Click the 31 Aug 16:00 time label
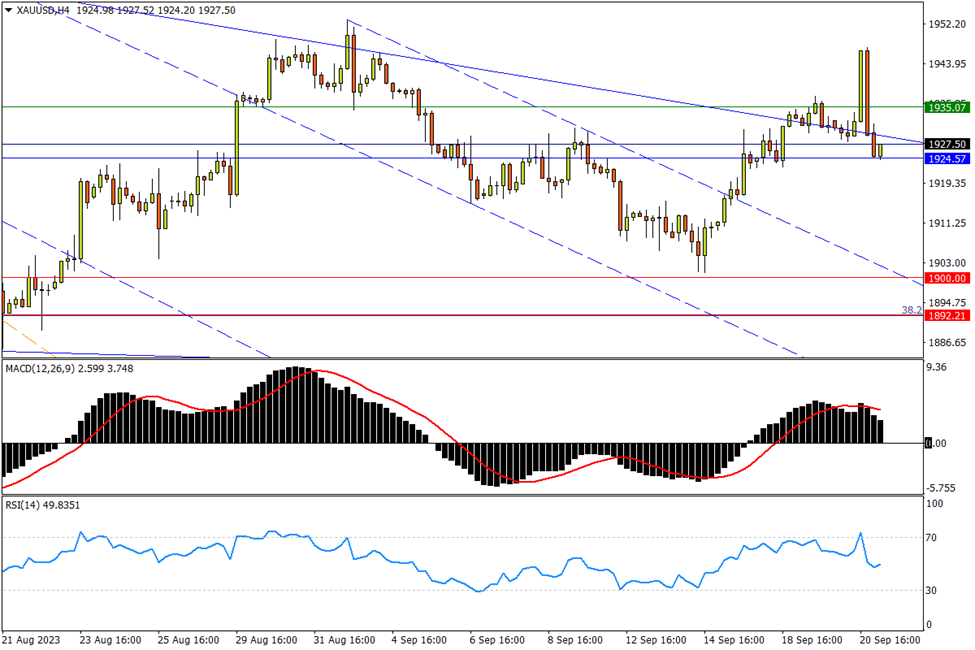 [343, 639]
